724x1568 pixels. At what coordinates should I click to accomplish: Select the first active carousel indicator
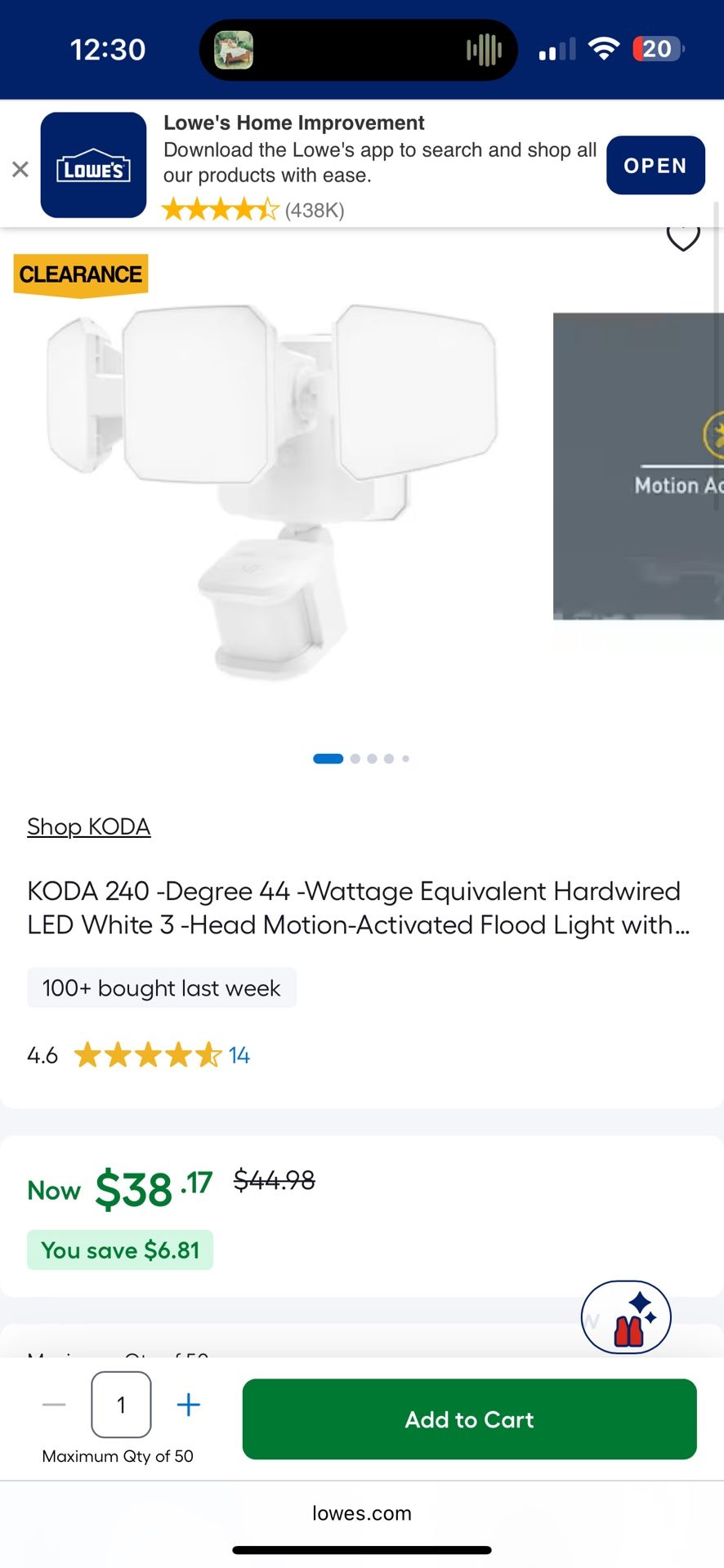tap(328, 759)
